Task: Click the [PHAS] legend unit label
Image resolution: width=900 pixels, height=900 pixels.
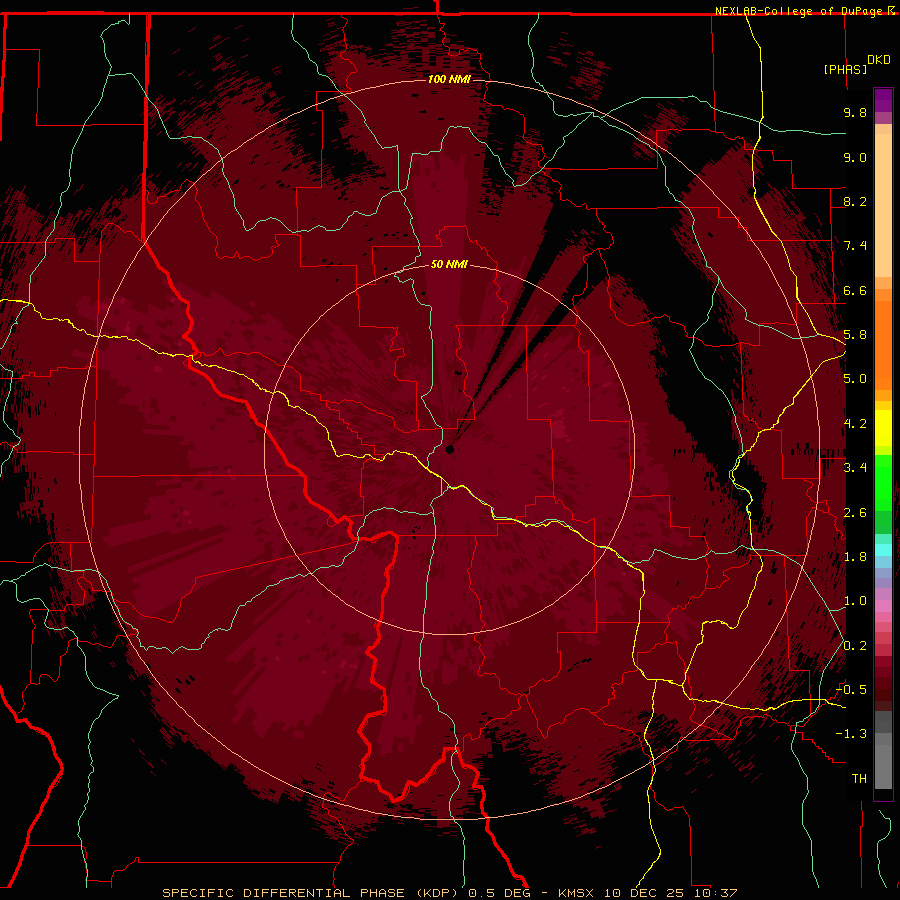Action: 845,69
